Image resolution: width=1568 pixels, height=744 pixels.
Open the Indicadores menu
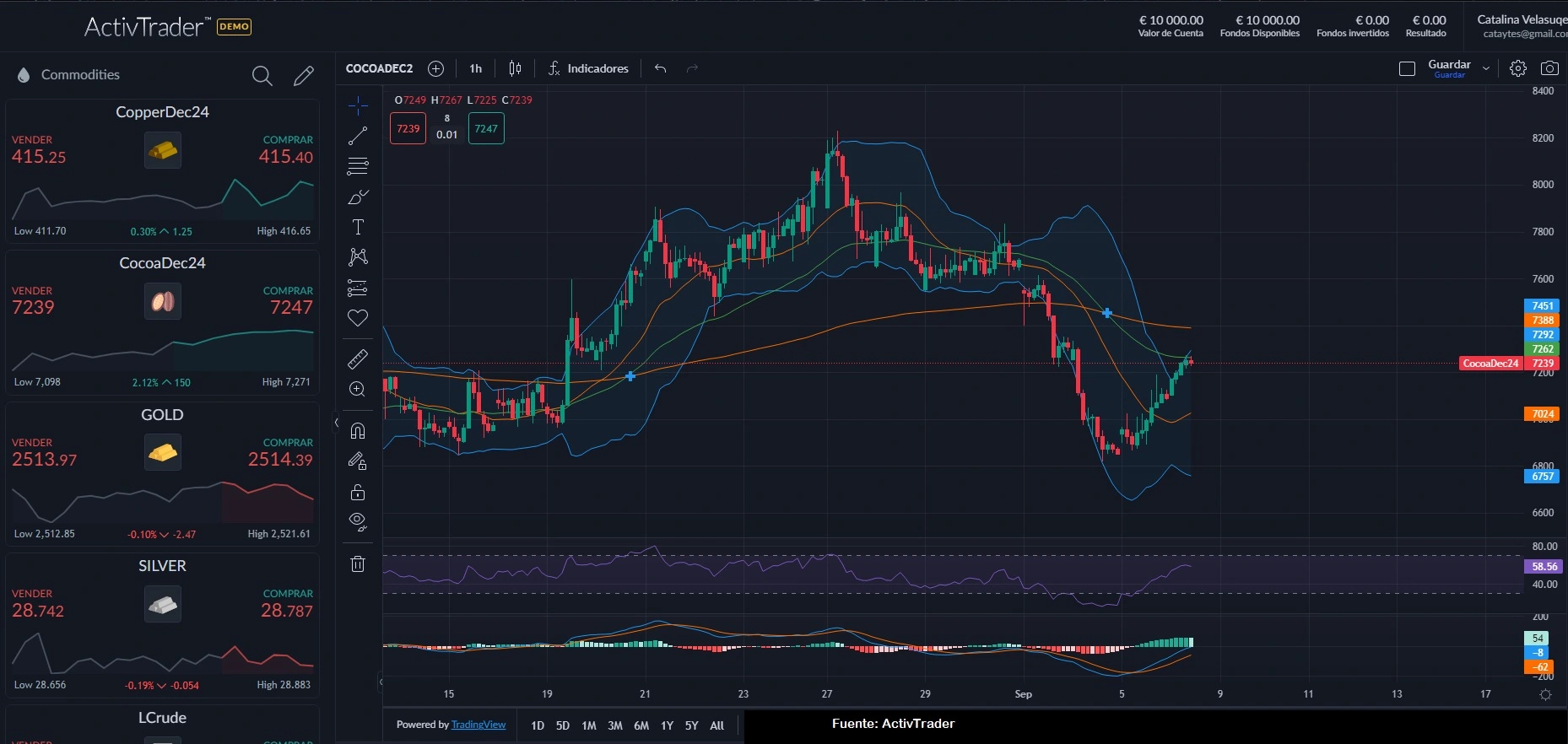tap(588, 68)
